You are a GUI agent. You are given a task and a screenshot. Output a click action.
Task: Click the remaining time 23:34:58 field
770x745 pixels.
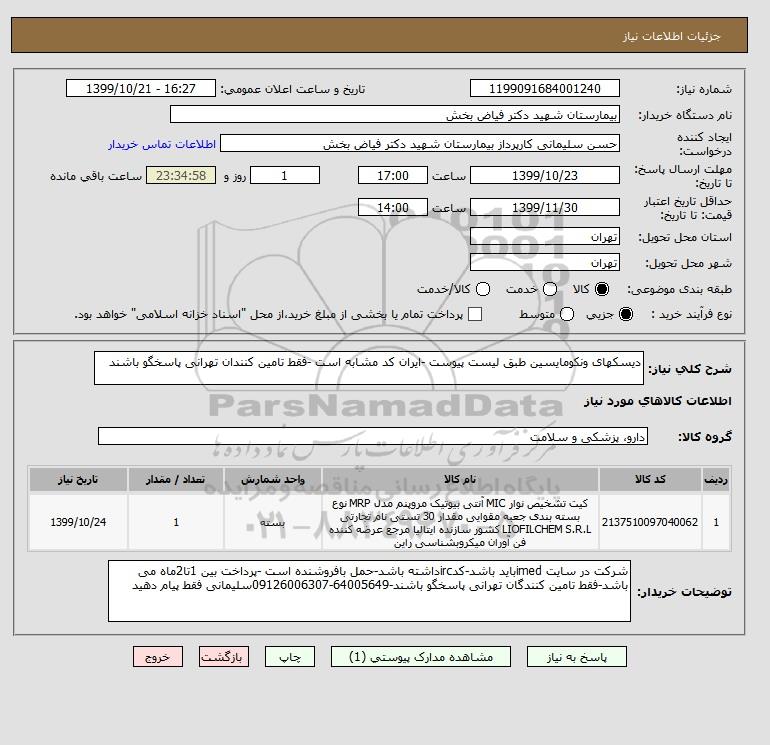[x=181, y=175]
